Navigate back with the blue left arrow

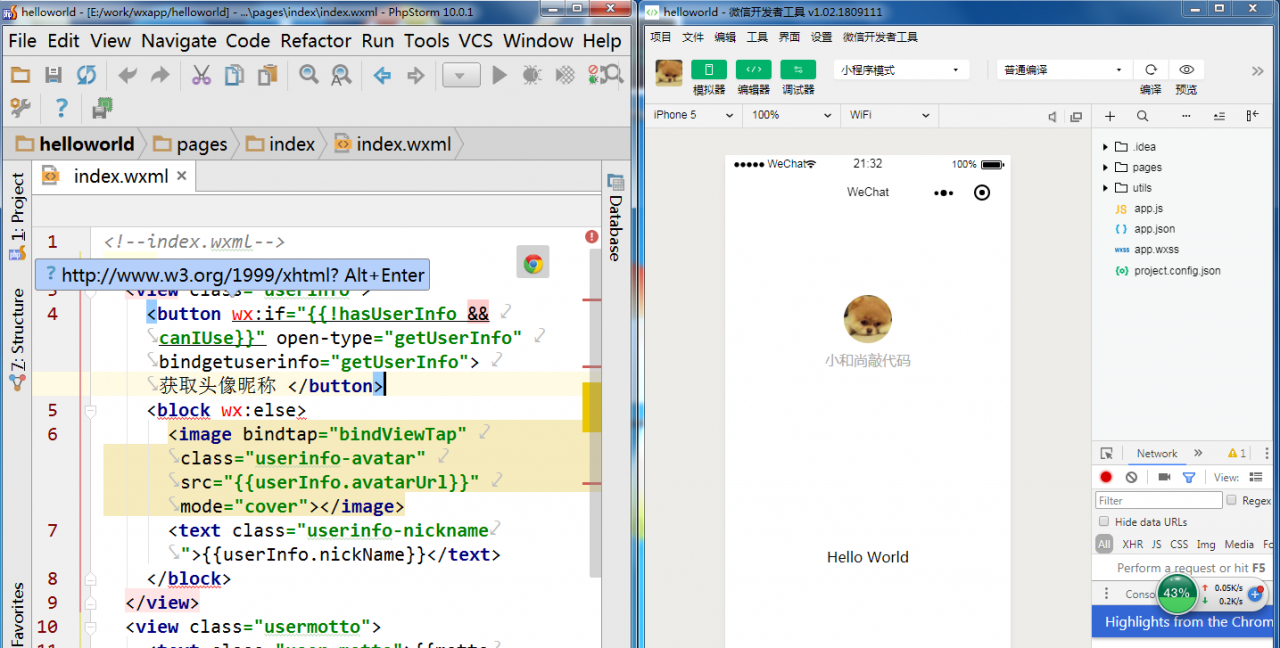coord(382,75)
